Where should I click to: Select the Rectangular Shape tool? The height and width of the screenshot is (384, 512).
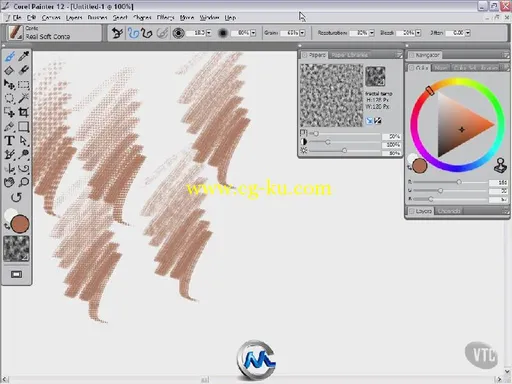23,127
